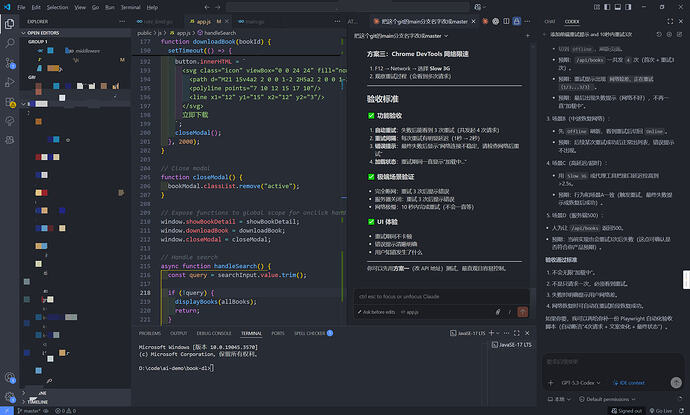
Task: Maximize the Codex side panel
Action: pos(670,21)
